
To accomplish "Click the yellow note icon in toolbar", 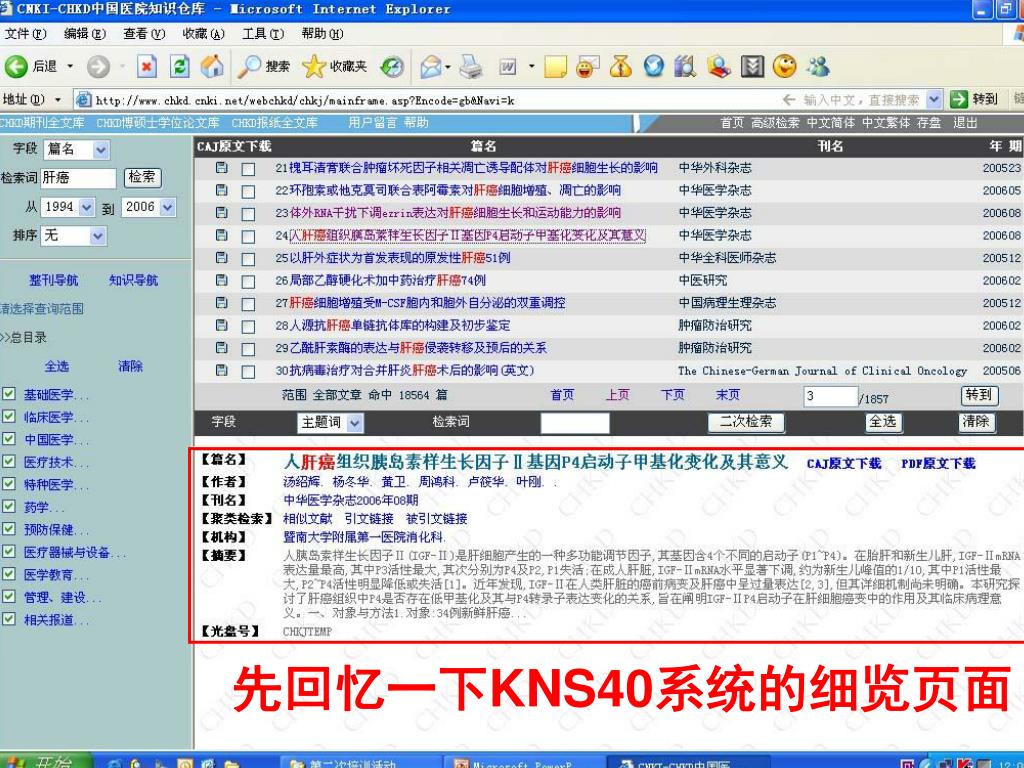I will coord(555,66).
